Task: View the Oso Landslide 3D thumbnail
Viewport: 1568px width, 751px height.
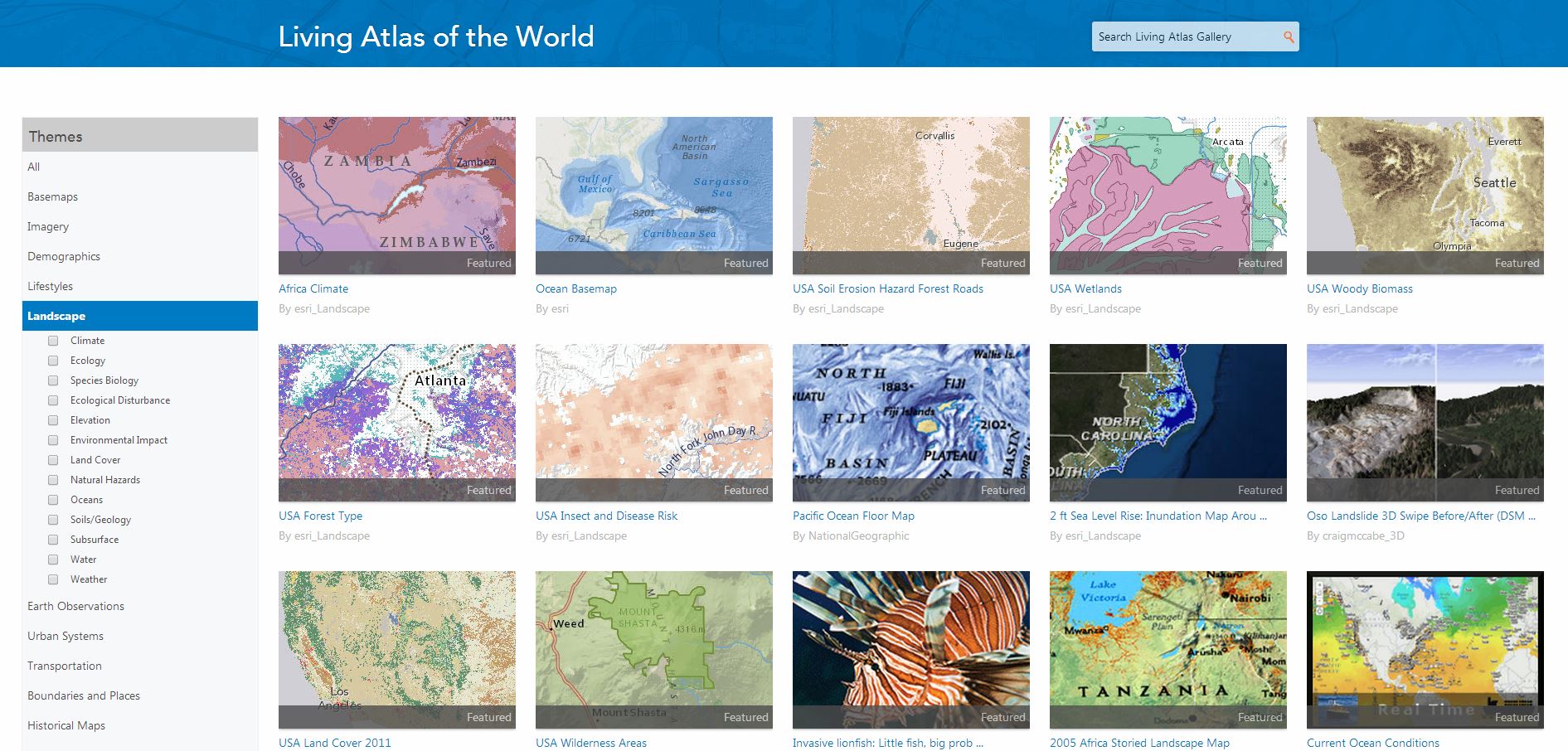Action: [x=1425, y=423]
